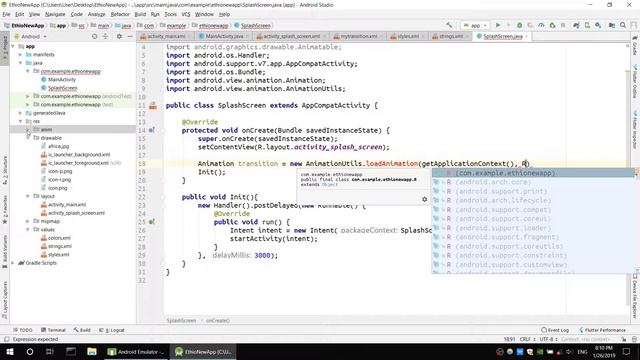
Task: Click Scroll from Source target icon
Action: 95,36
